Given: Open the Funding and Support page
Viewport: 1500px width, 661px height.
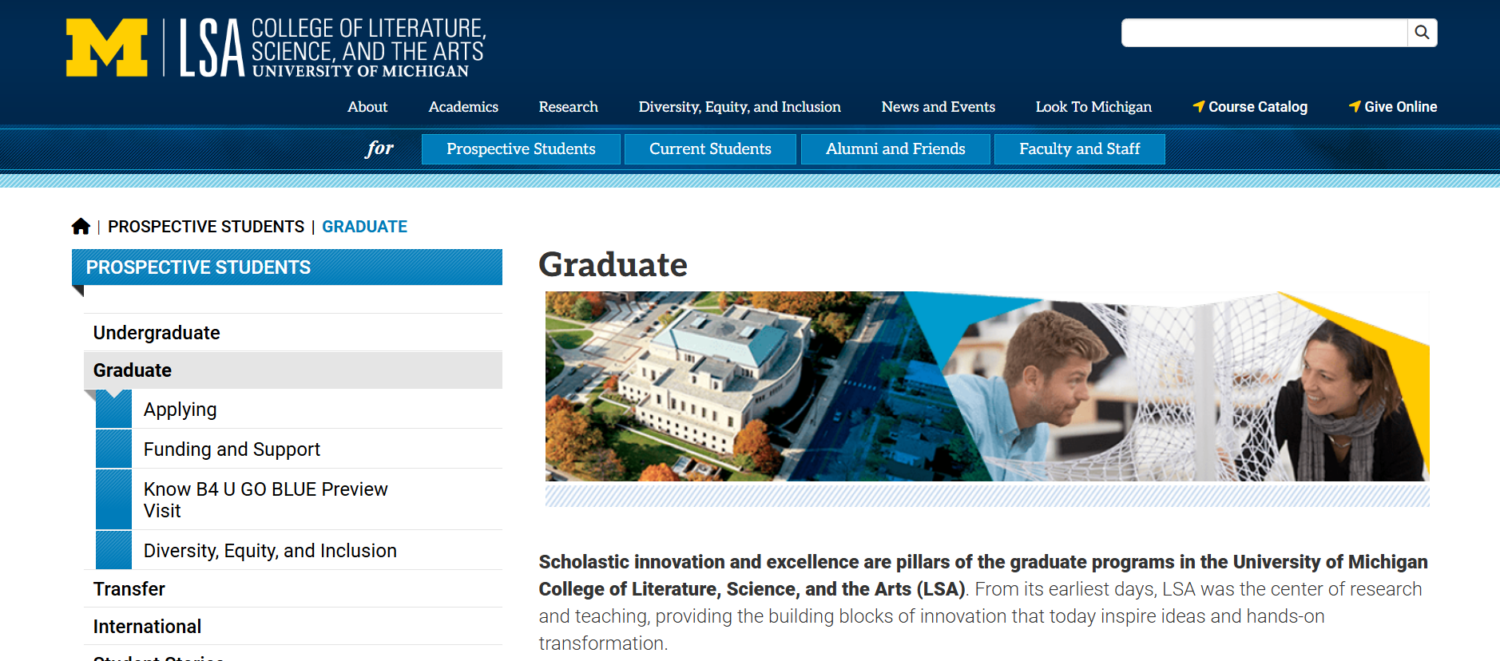Looking at the screenshot, I should coord(232,449).
